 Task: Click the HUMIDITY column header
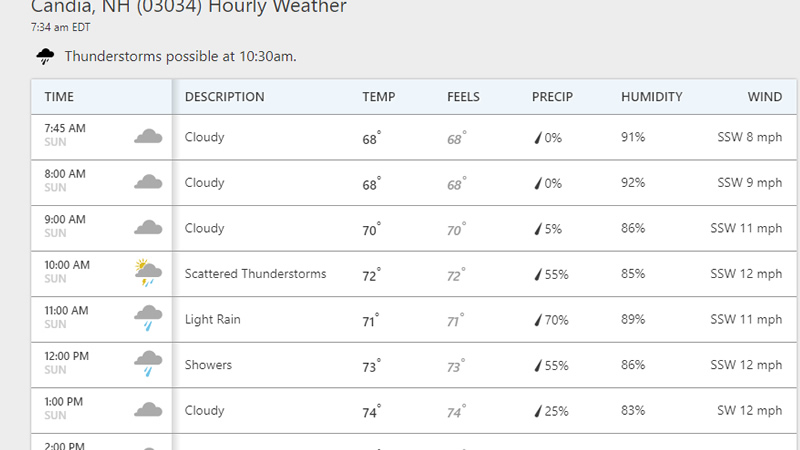tap(651, 97)
